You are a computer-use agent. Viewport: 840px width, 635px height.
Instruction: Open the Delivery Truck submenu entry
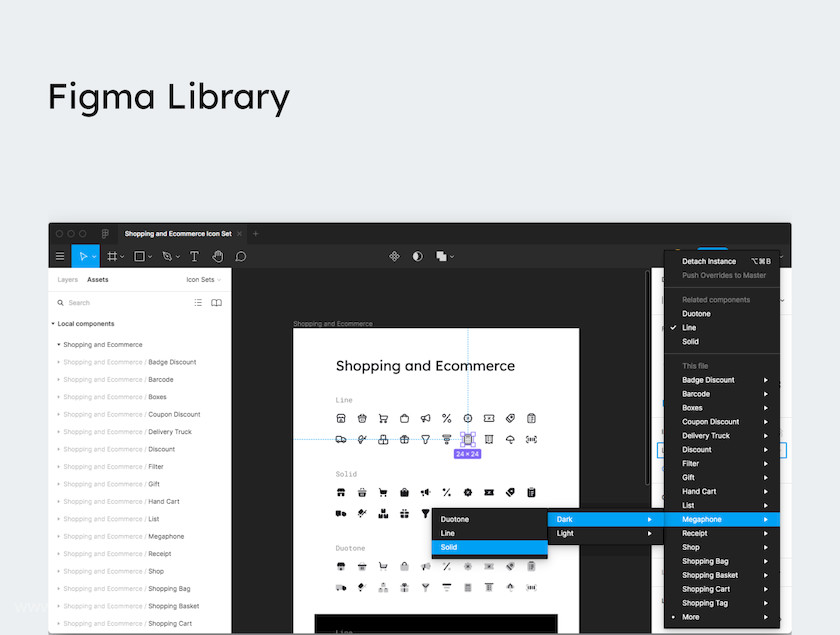click(x=722, y=436)
